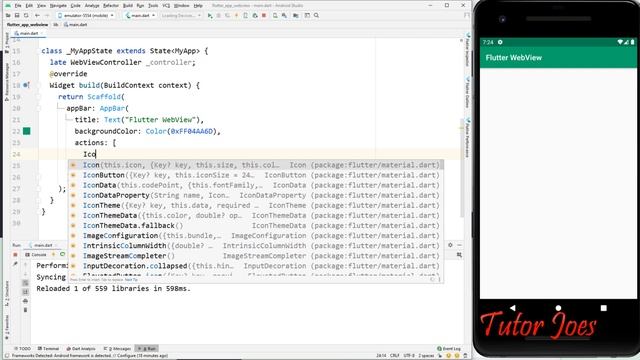Click the red stop icon in Run panel
This screenshot has height=360, width=640.
click(x=16, y=255)
